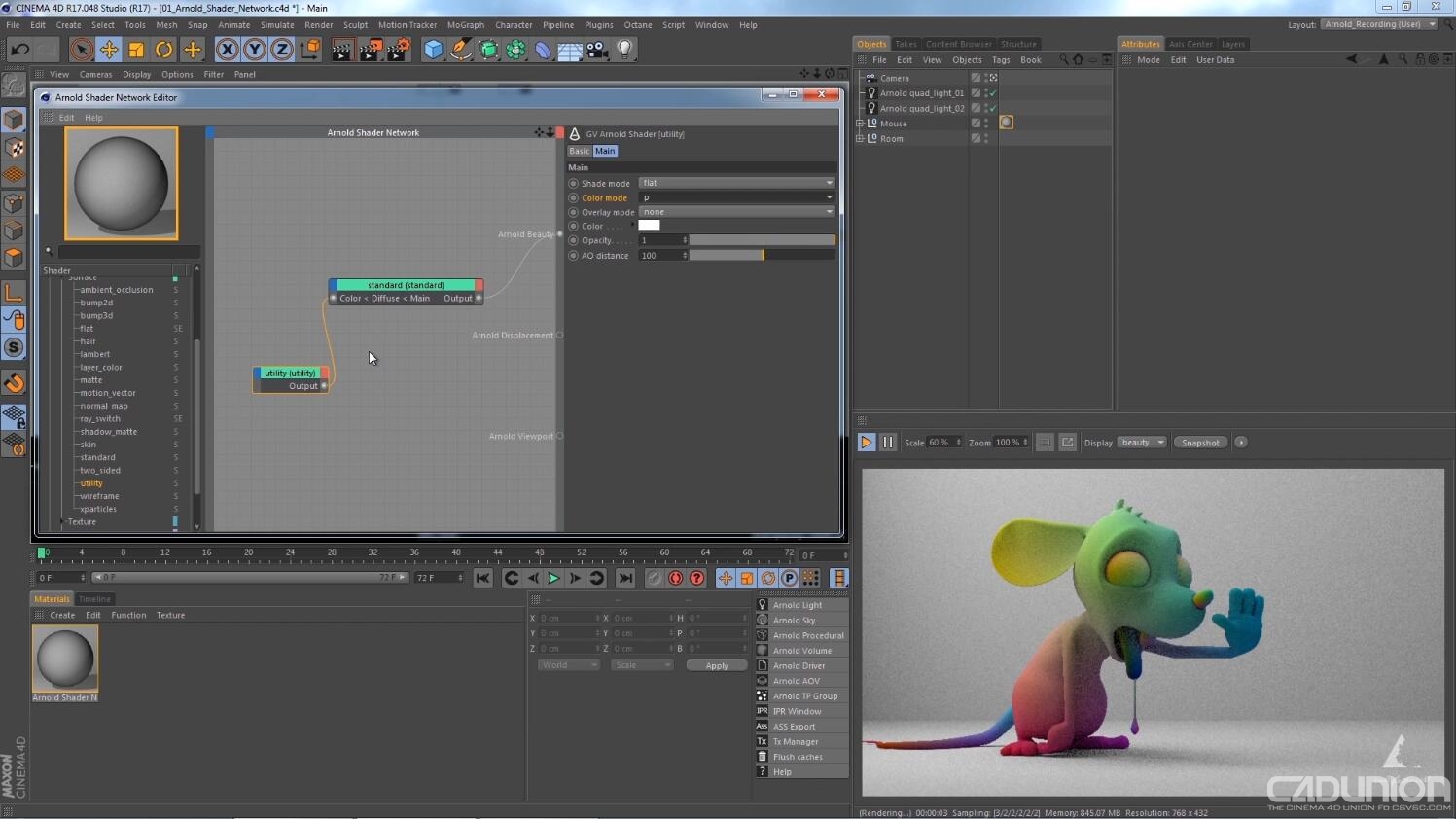Add a Cube primitive object
The width and height of the screenshot is (1456, 819).
pyautogui.click(x=434, y=50)
